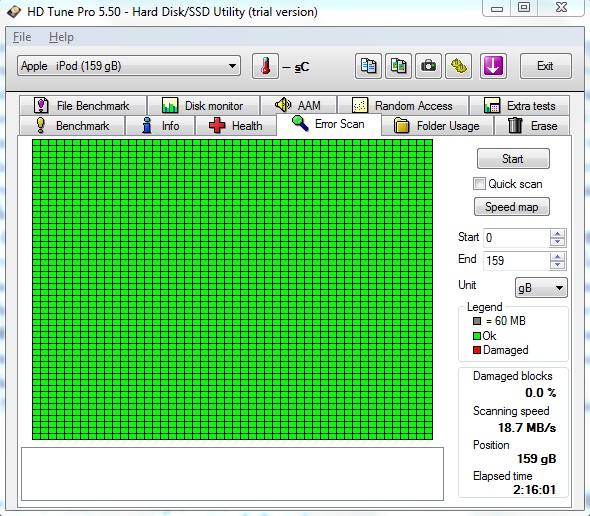The image size is (590, 516).
Task: Decrease the End value with down arrow
Action: [x=557, y=265]
